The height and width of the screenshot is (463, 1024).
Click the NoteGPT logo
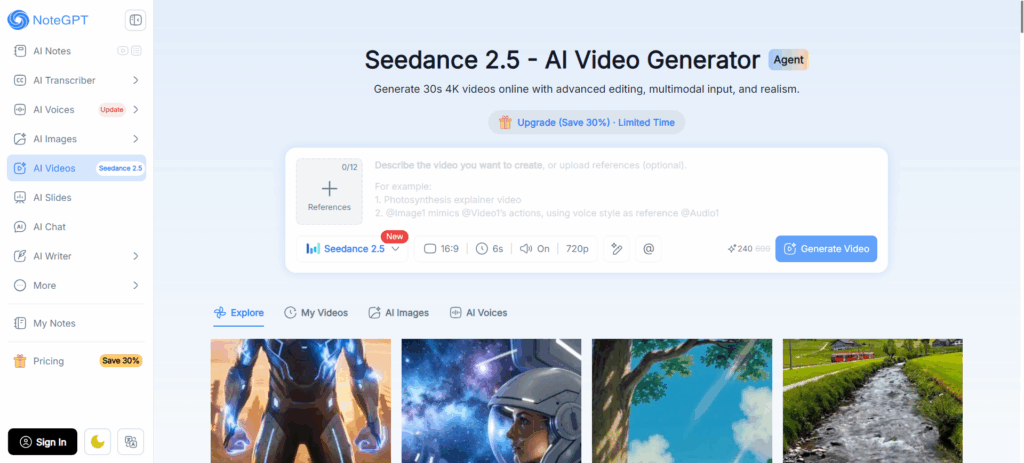[47, 20]
